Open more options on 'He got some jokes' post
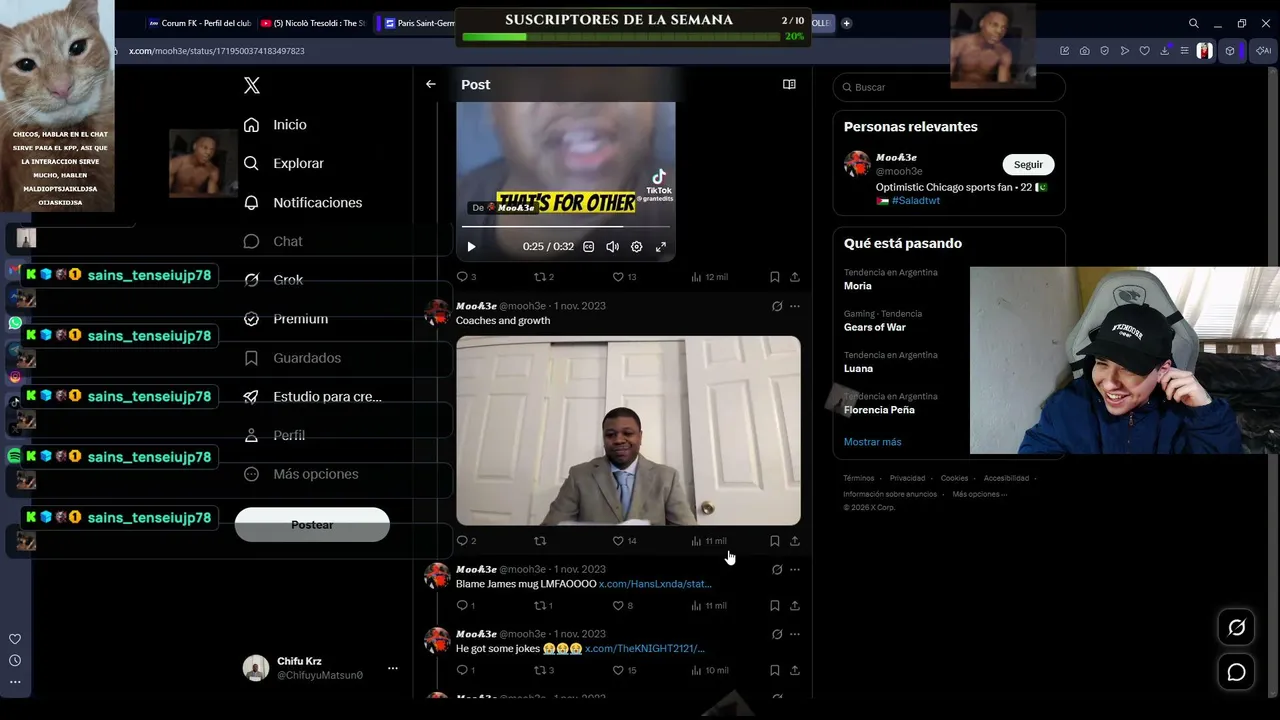 [795, 634]
